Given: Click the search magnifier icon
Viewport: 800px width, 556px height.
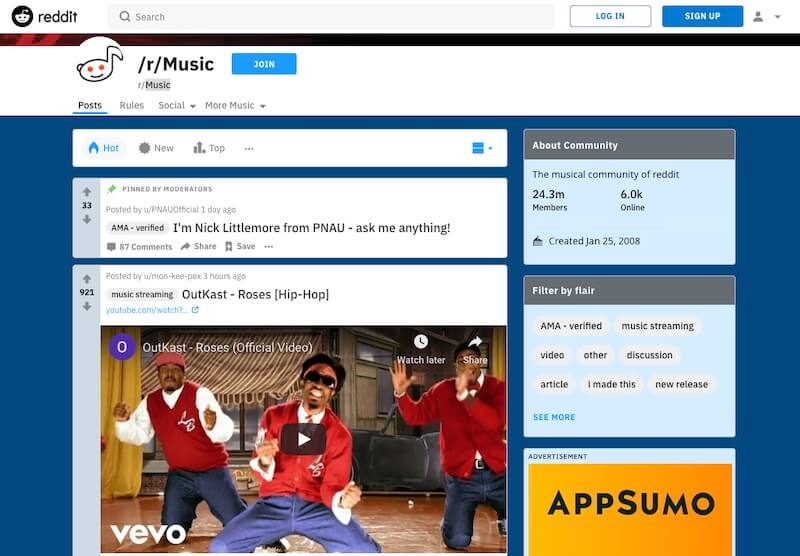Looking at the screenshot, I should [124, 16].
